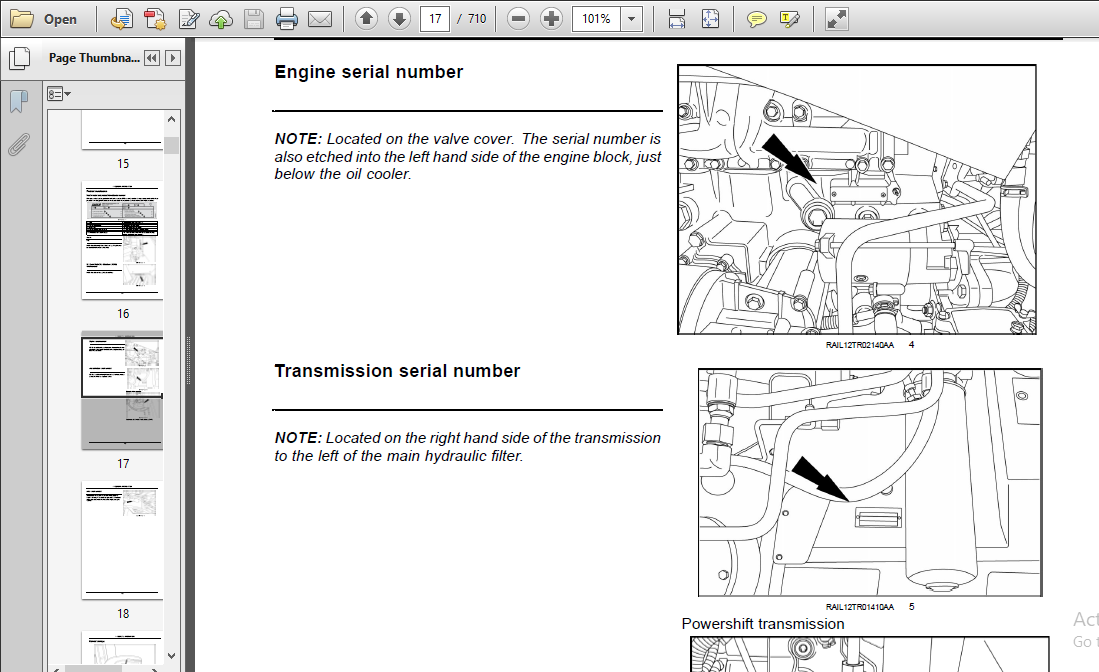
Task: Click the Engine serial number heading
Action: click(x=369, y=72)
